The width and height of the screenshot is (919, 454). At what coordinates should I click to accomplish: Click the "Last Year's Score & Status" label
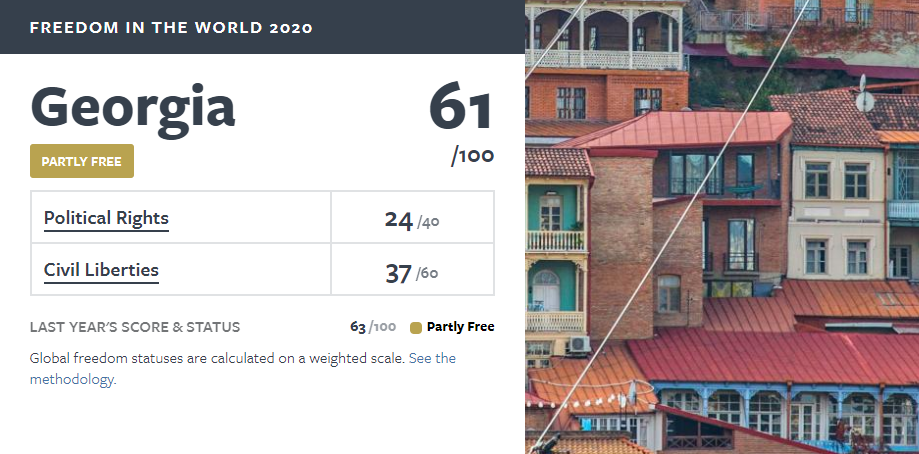point(135,327)
